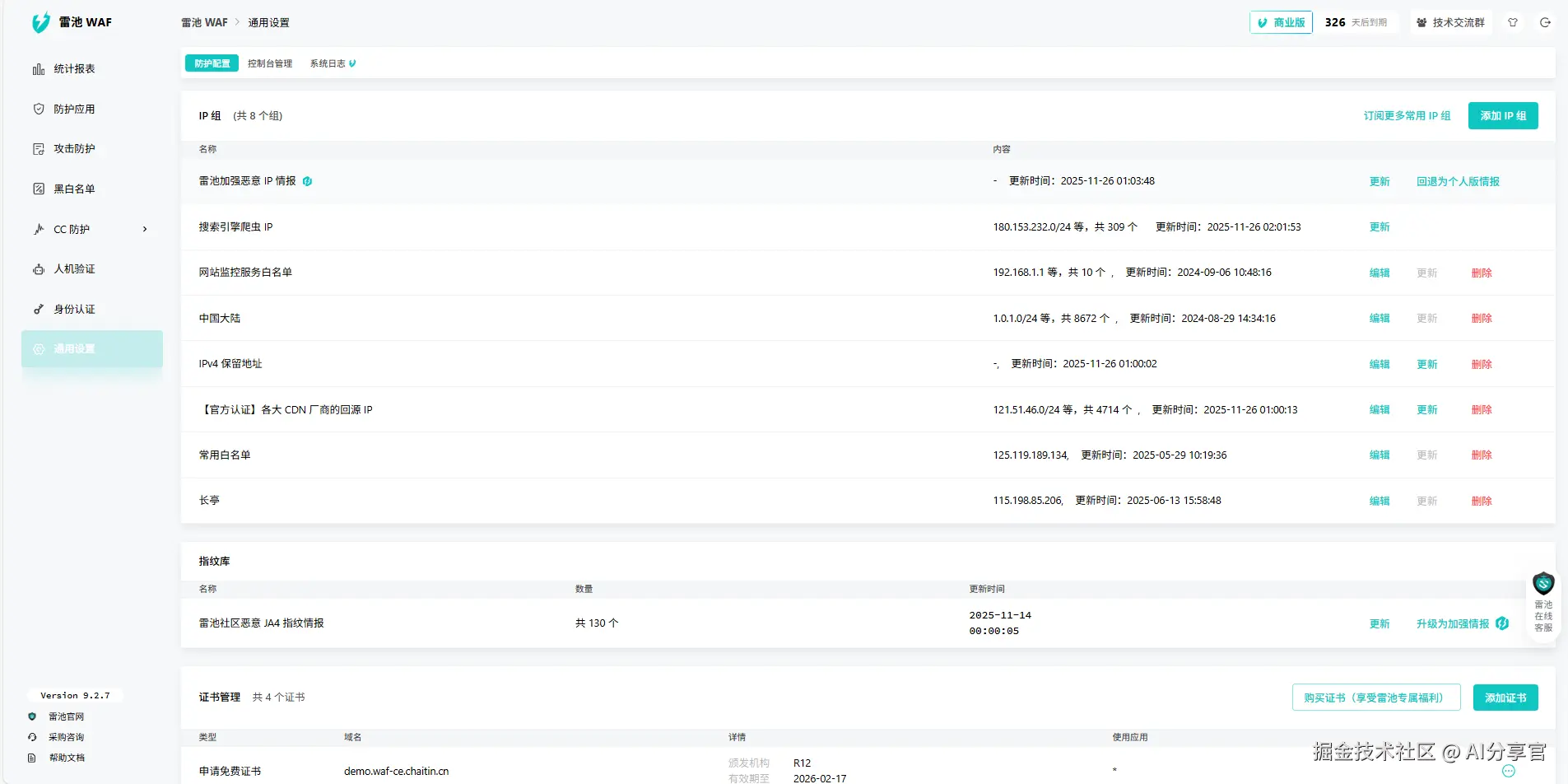Click the badge icon on 系统日志 tab
The width and height of the screenshot is (1568, 784).
[352, 63]
